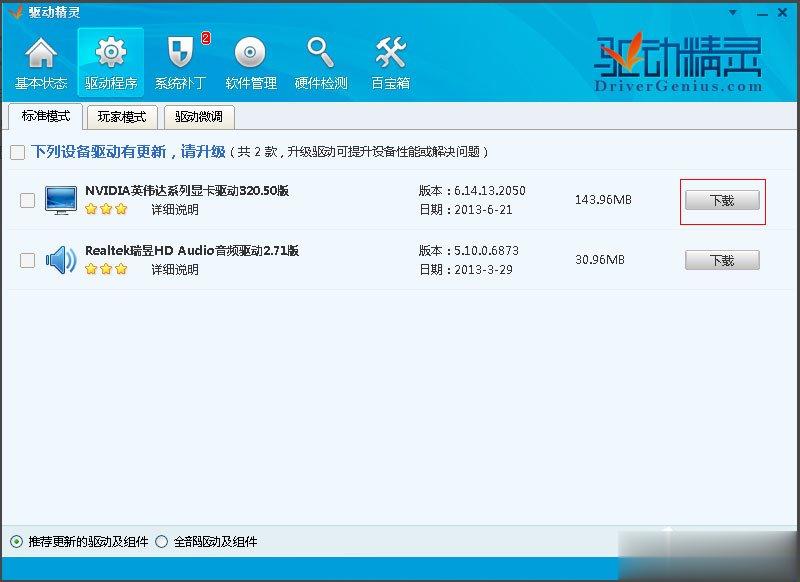
Task: Check the select-all drivers checkbox
Action: (x=17, y=152)
